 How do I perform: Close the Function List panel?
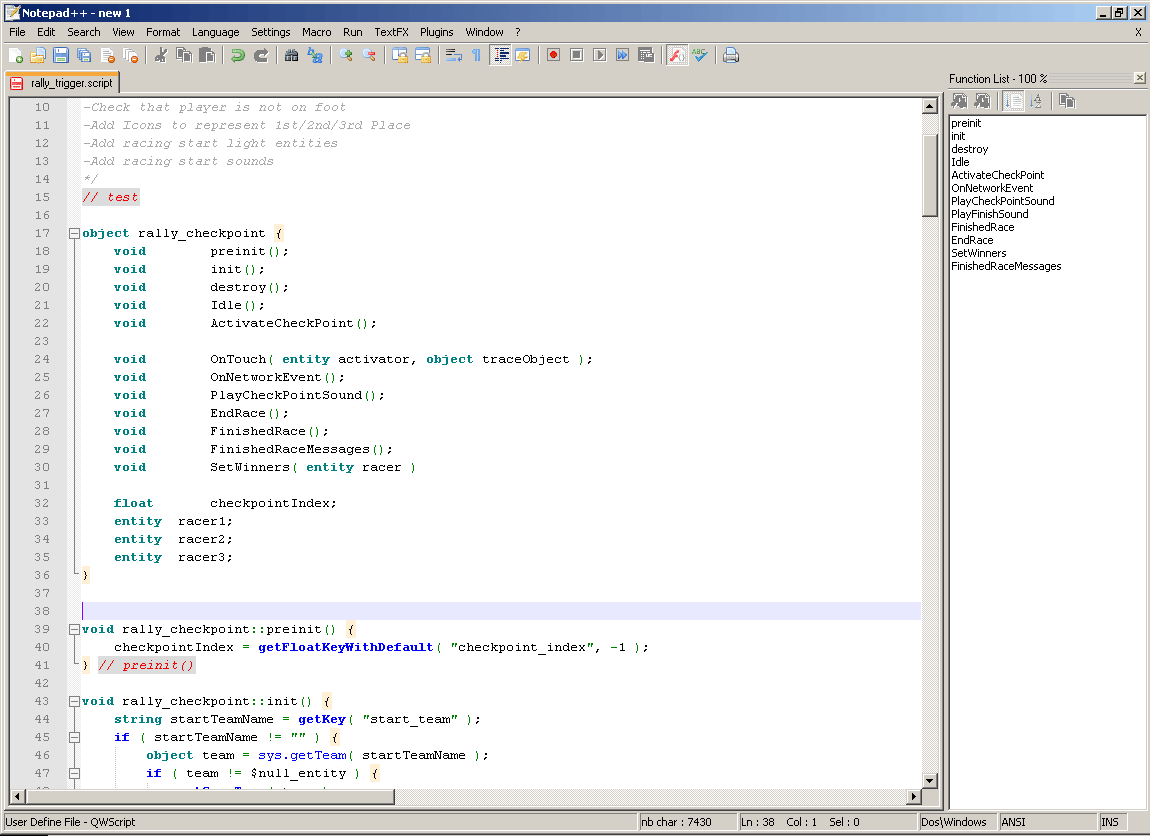pyautogui.click(x=1139, y=78)
